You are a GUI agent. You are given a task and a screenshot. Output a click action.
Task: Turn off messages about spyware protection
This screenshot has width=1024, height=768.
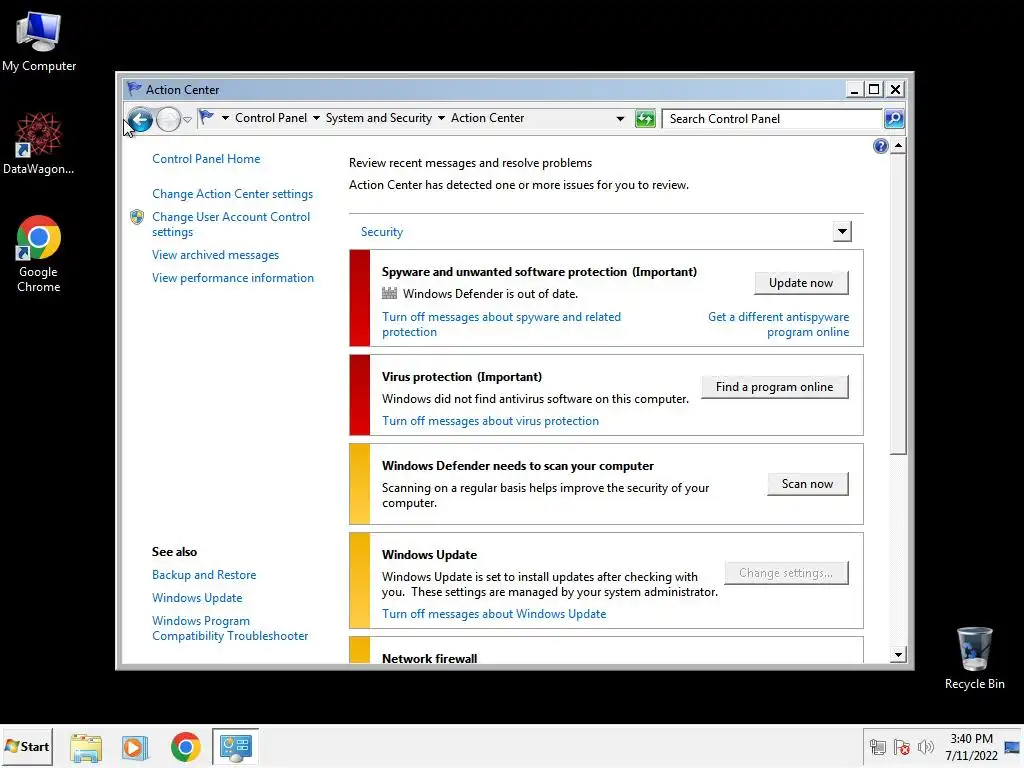coord(502,325)
